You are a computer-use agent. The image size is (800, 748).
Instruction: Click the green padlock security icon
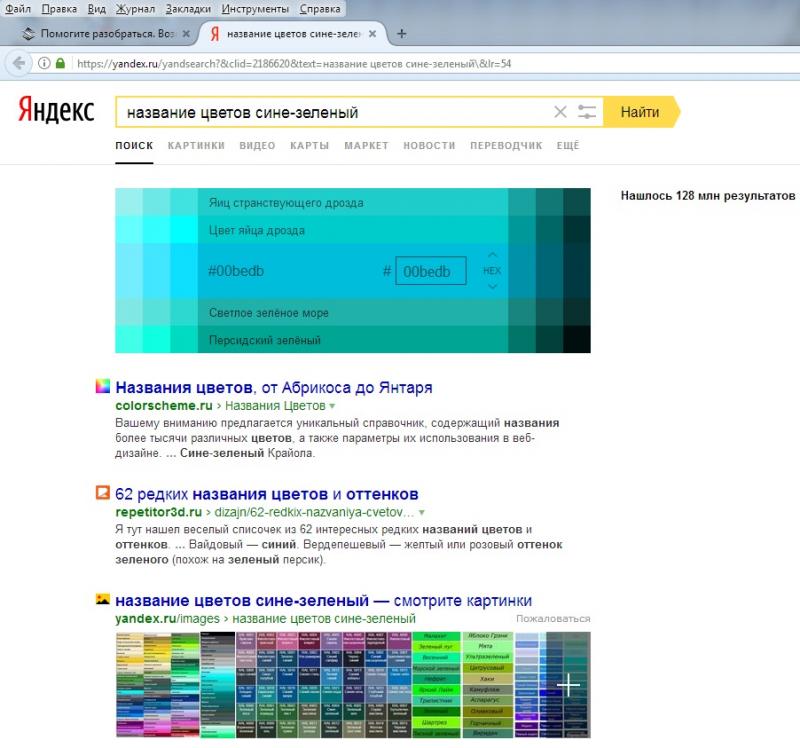60,63
